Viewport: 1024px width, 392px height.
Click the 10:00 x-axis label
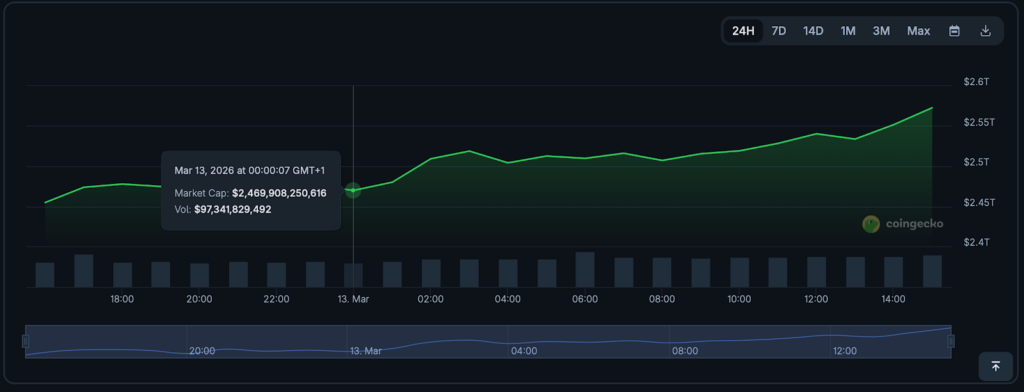pyautogui.click(x=739, y=299)
